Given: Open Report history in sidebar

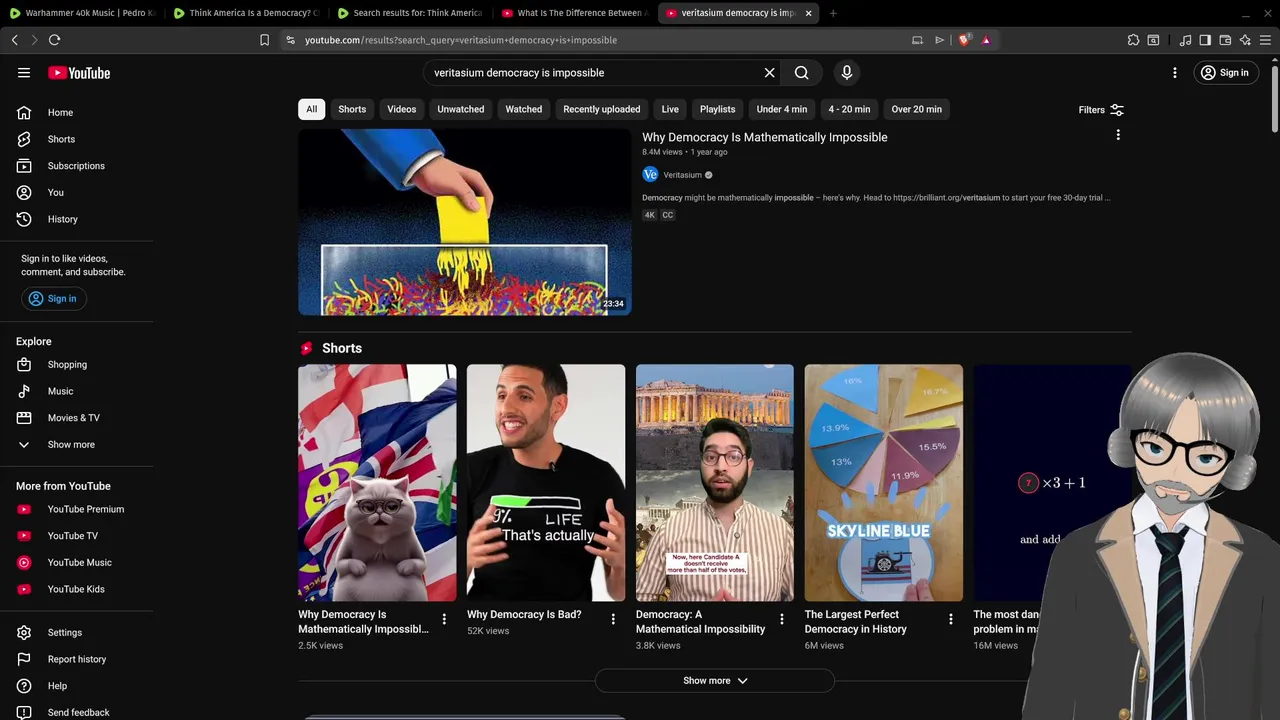Looking at the screenshot, I should pyautogui.click(x=77, y=659).
